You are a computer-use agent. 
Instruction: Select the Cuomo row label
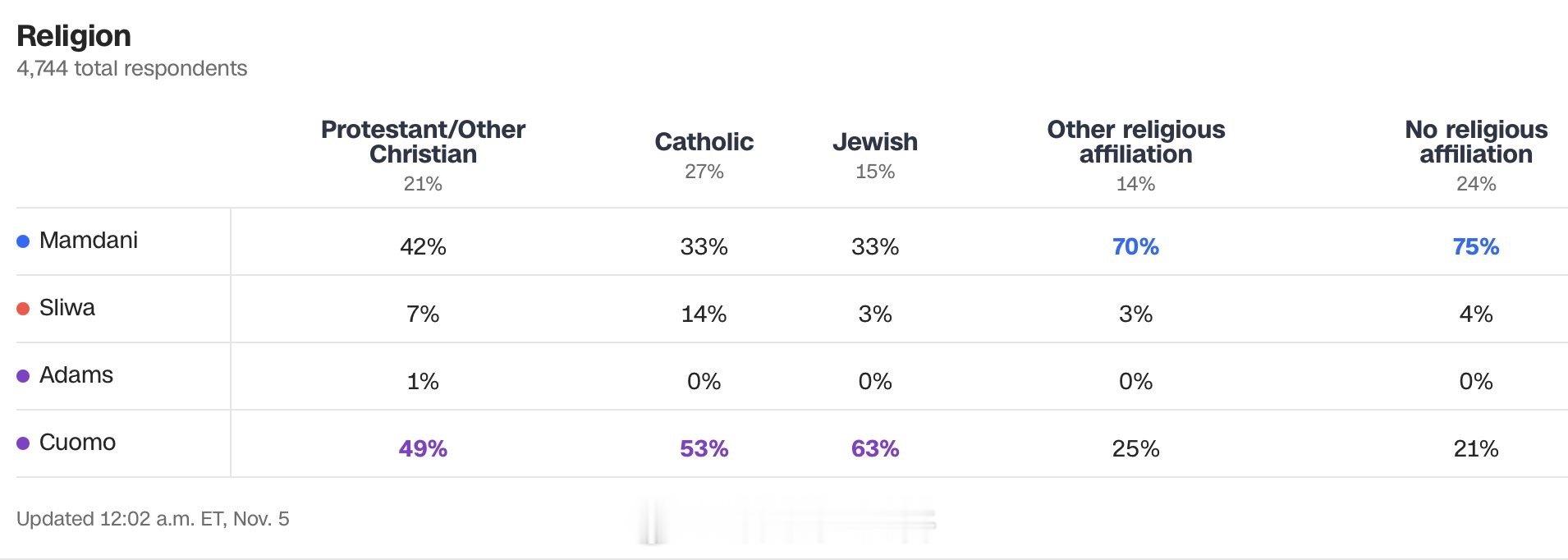(x=77, y=443)
